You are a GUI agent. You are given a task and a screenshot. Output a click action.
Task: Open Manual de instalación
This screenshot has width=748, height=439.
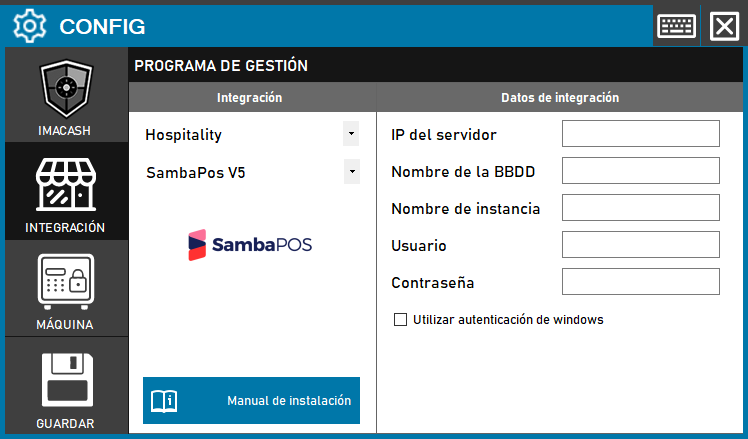[251, 401]
